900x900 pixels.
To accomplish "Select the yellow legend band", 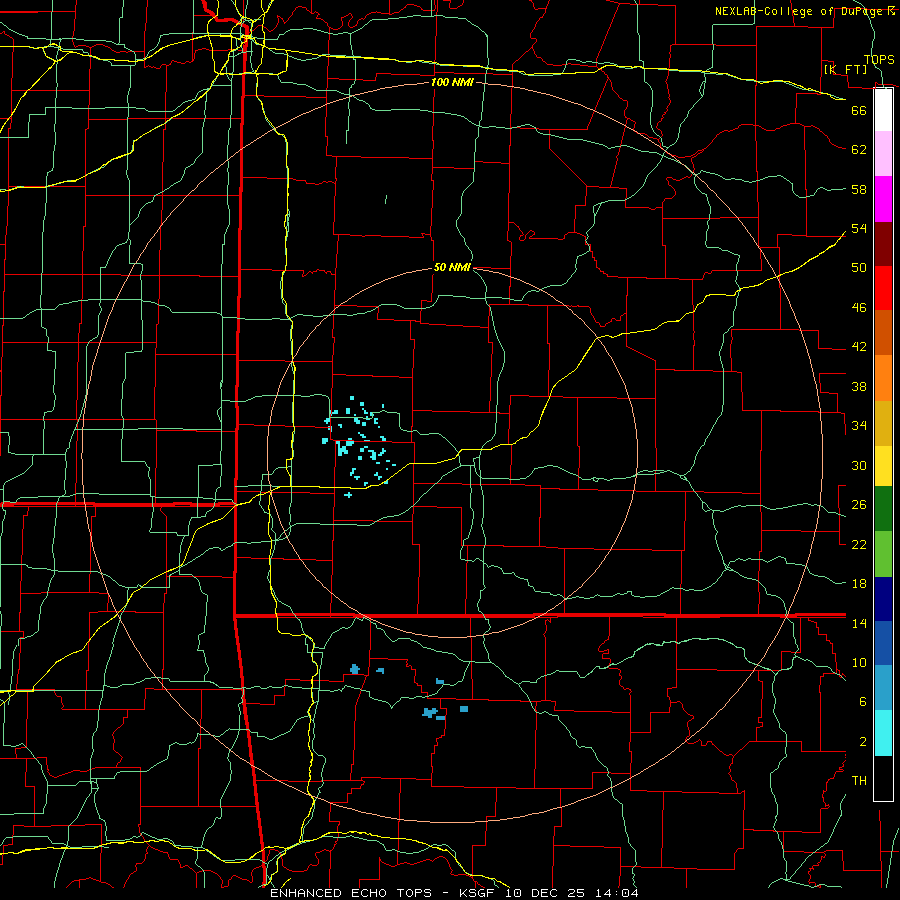I will 883,466.
